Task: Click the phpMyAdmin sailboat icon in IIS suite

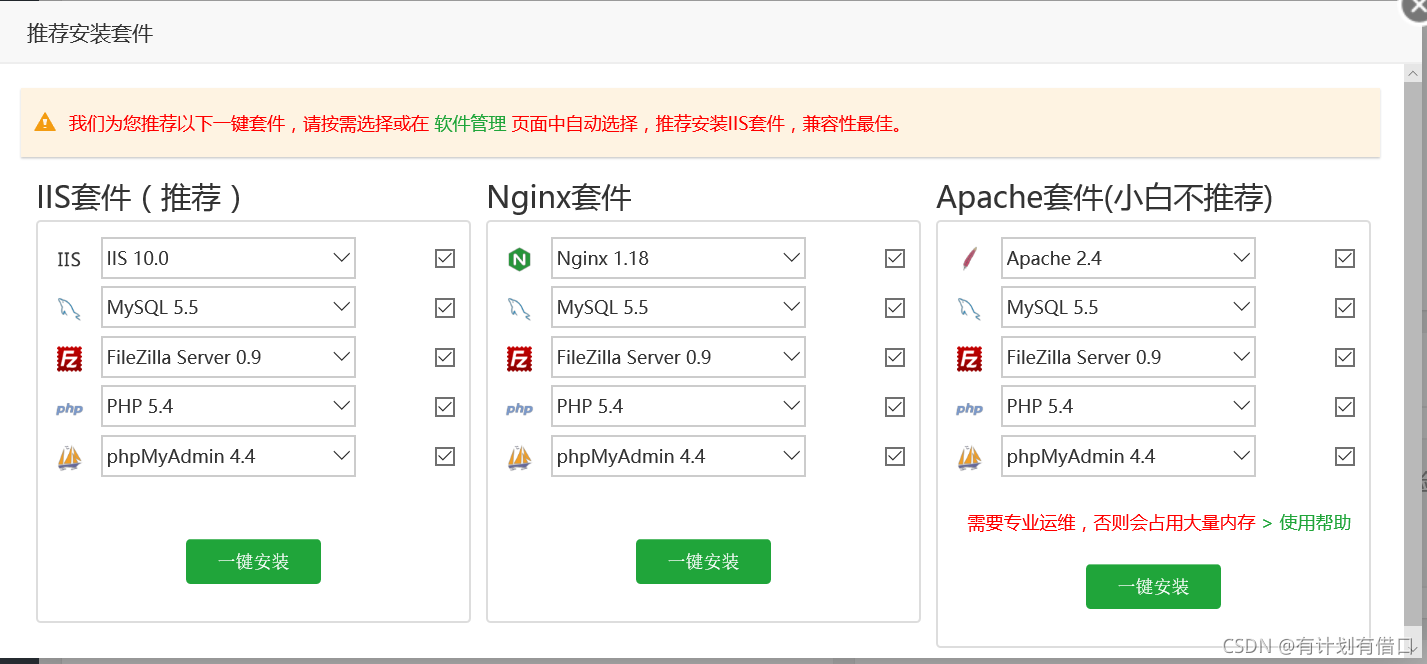Action: (x=69, y=458)
